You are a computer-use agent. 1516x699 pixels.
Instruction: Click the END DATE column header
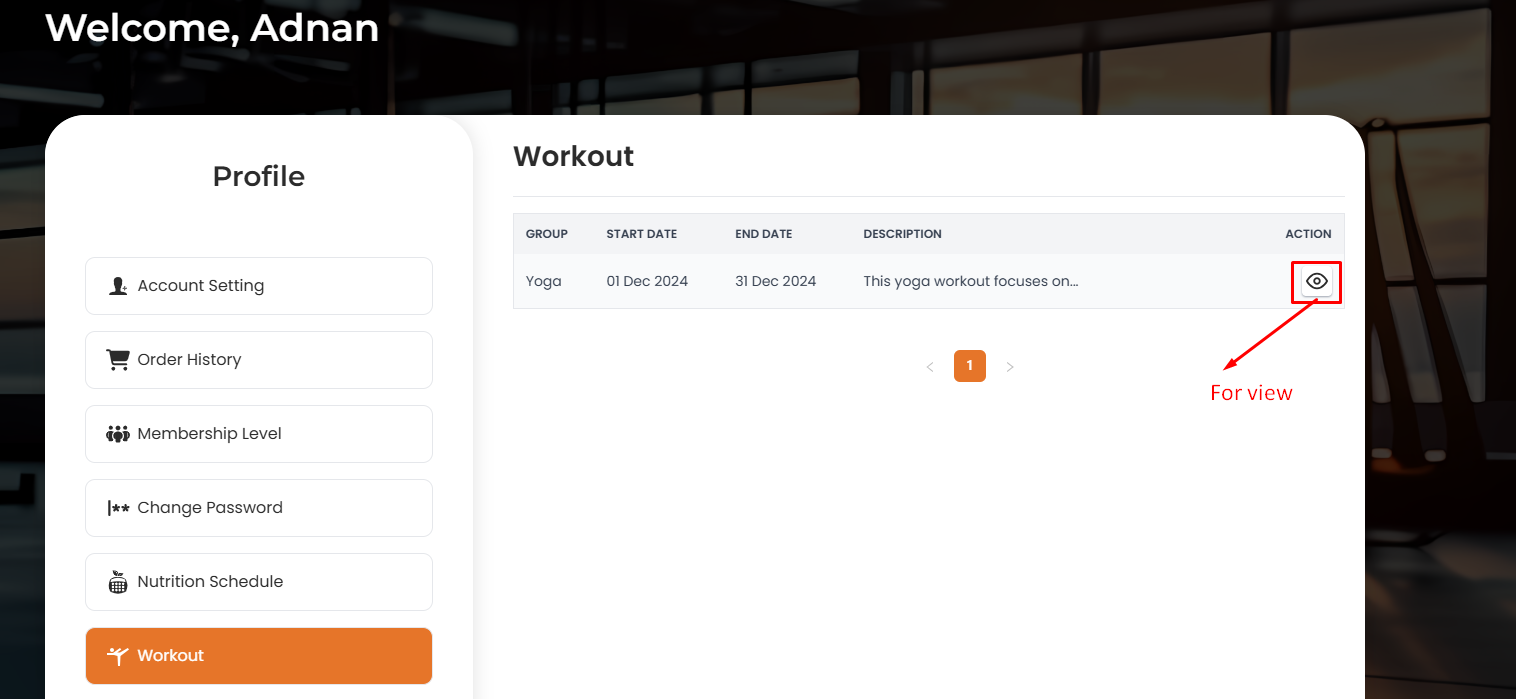click(763, 234)
